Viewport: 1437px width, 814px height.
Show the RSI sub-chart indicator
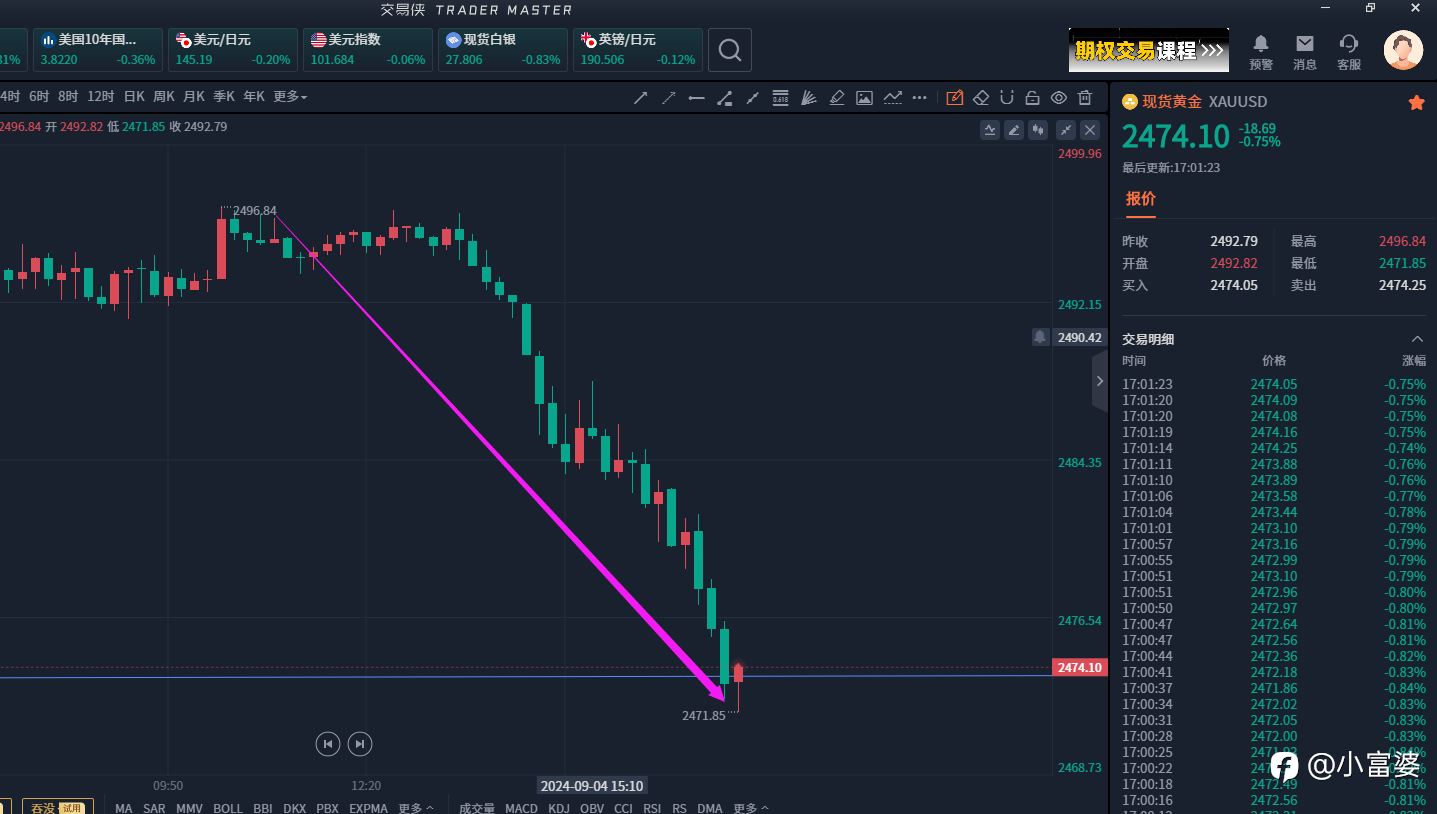(652, 808)
